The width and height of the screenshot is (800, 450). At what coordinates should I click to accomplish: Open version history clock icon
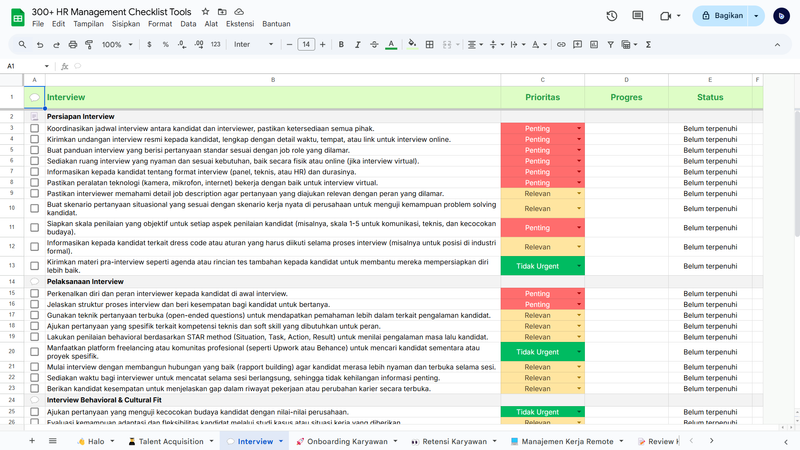click(612, 16)
